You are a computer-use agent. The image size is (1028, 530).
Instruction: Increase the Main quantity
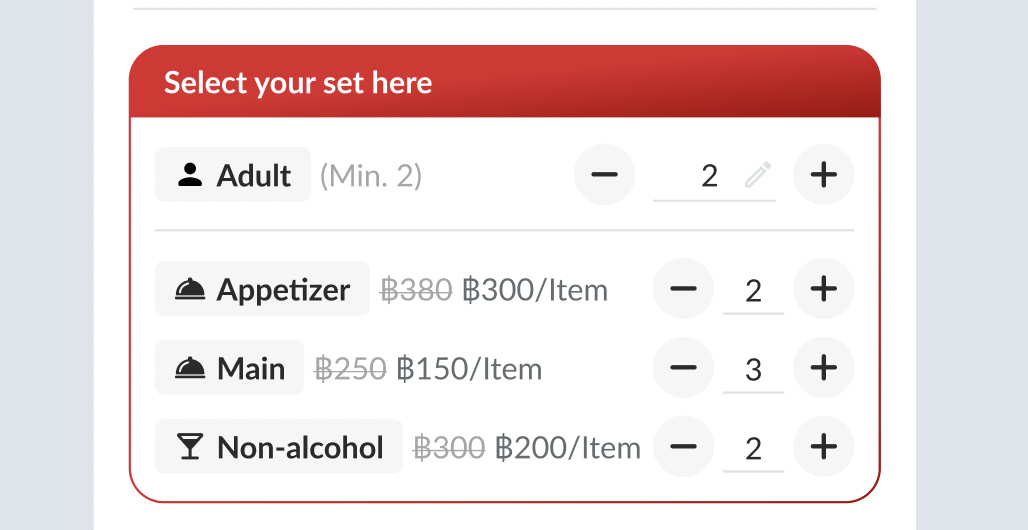pos(823,368)
